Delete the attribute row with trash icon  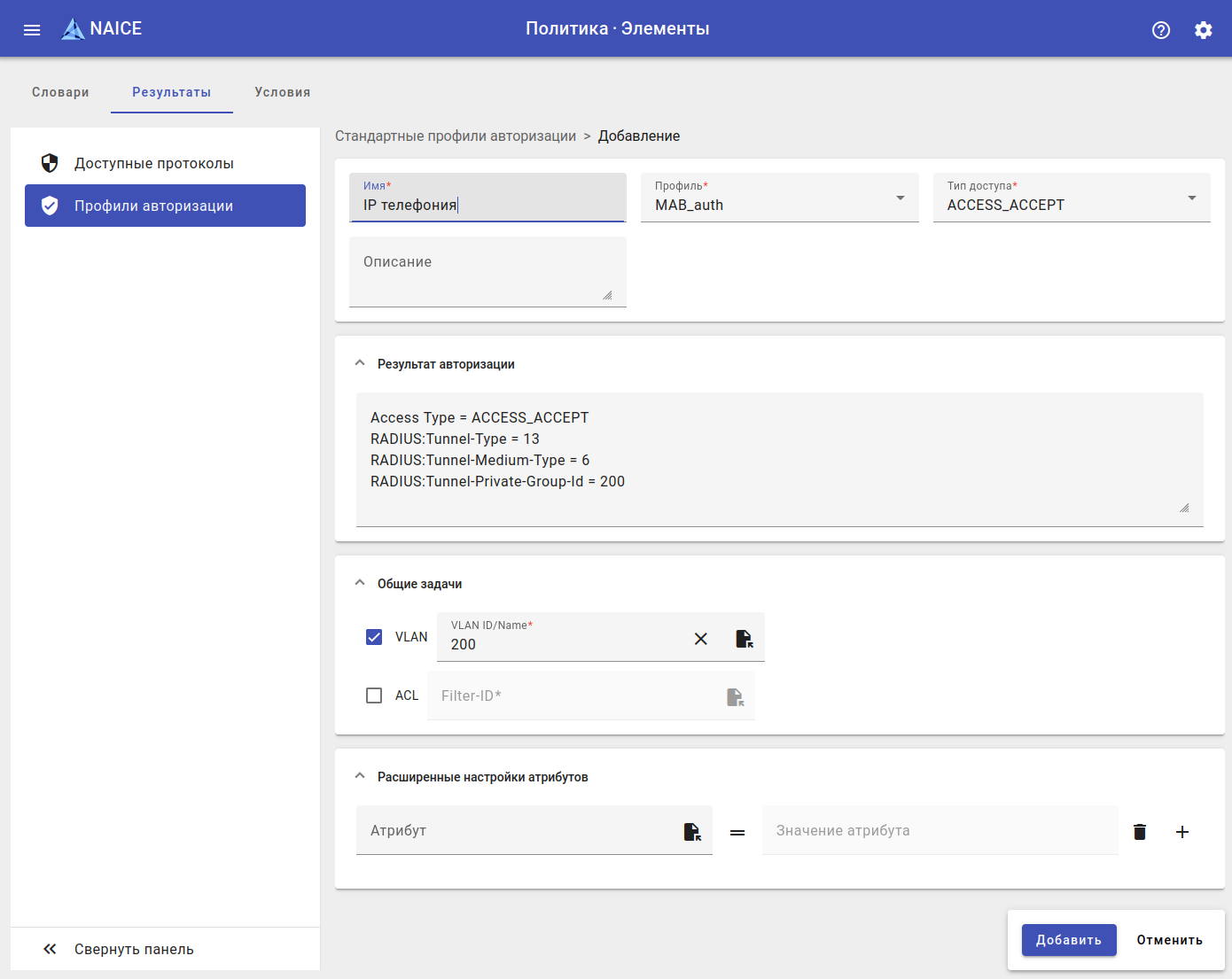click(1140, 832)
